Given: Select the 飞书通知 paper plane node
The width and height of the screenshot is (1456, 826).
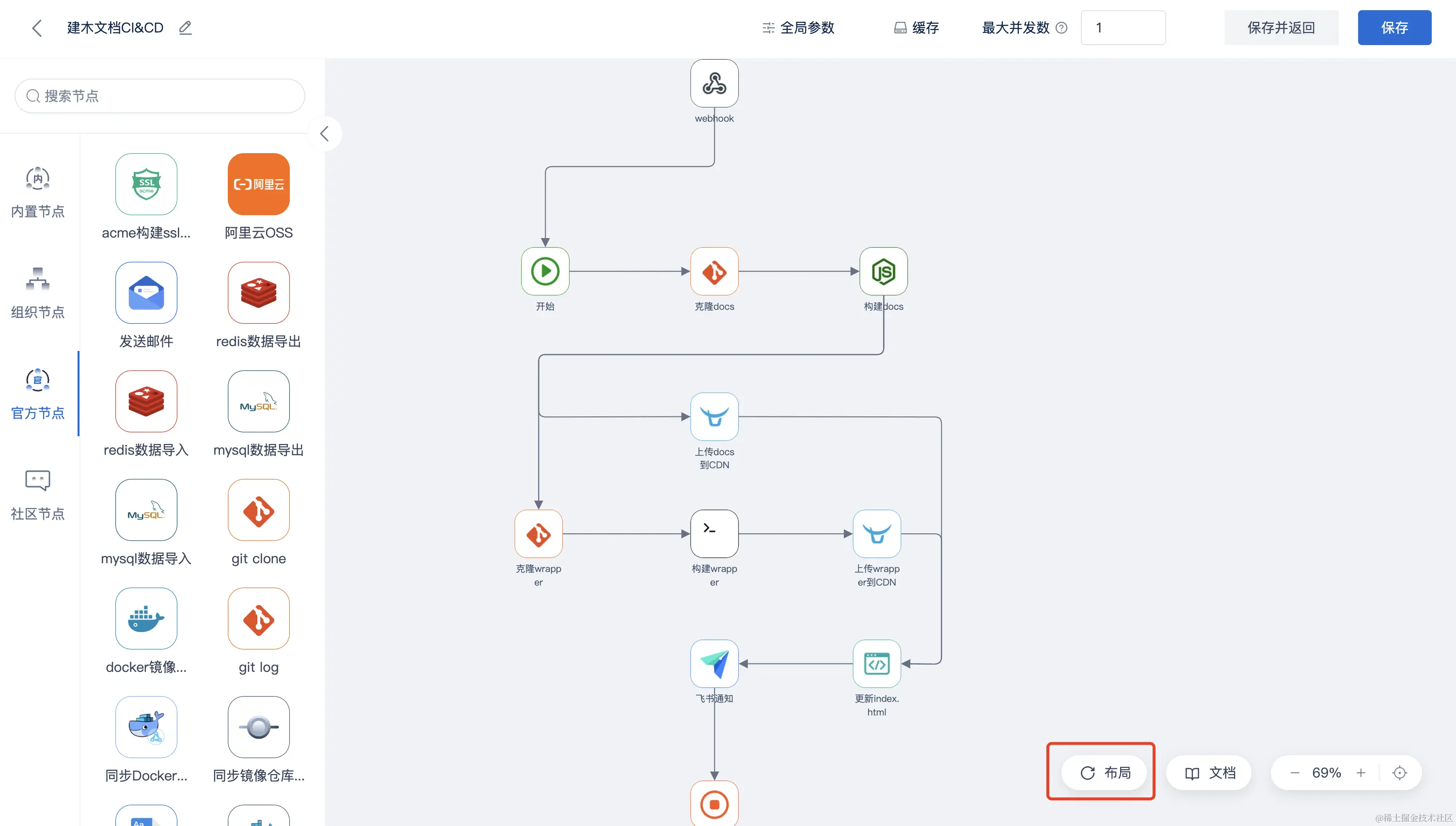Looking at the screenshot, I should (x=714, y=664).
